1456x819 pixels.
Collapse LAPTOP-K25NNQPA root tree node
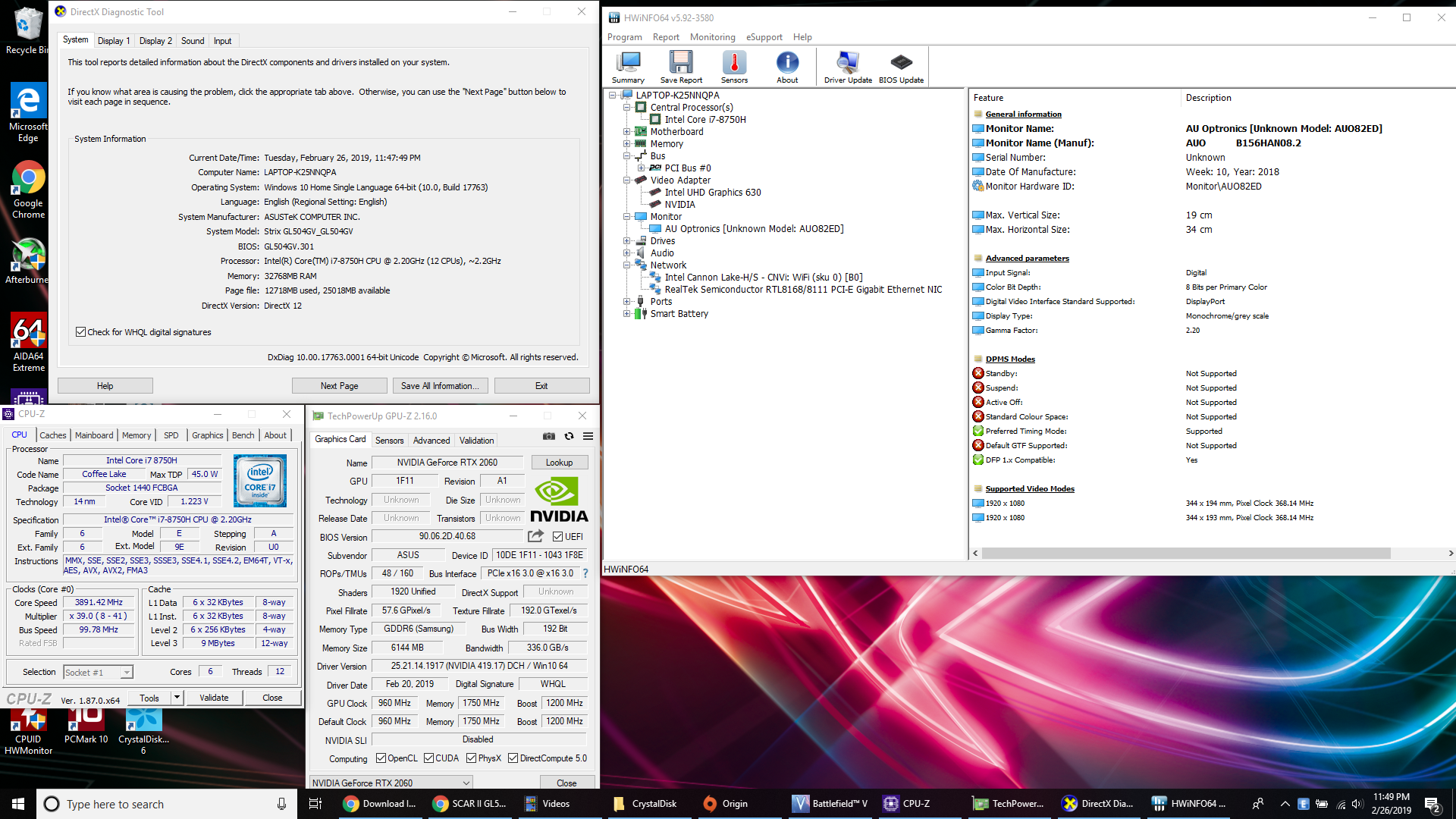[612, 96]
